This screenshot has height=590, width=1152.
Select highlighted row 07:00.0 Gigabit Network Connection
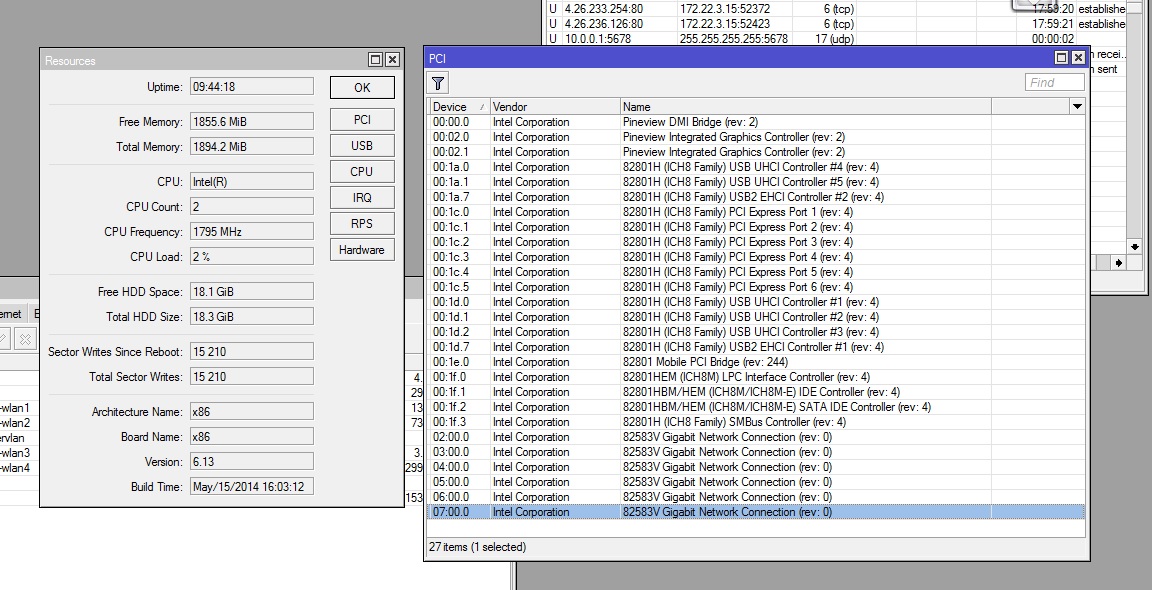(x=757, y=512)
